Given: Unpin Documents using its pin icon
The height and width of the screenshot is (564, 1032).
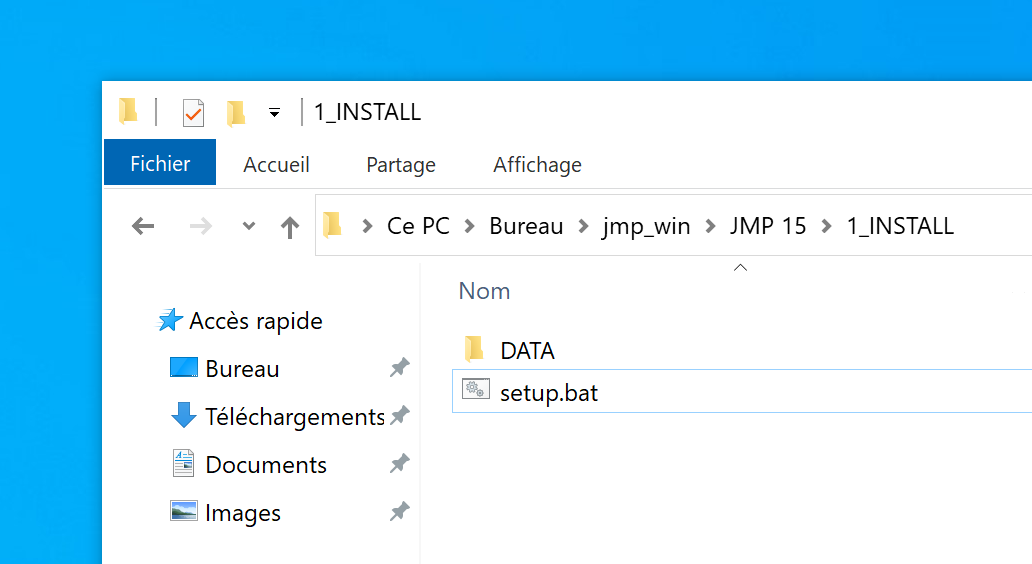Looking at the screenshot, I should [x=399, y=464].
